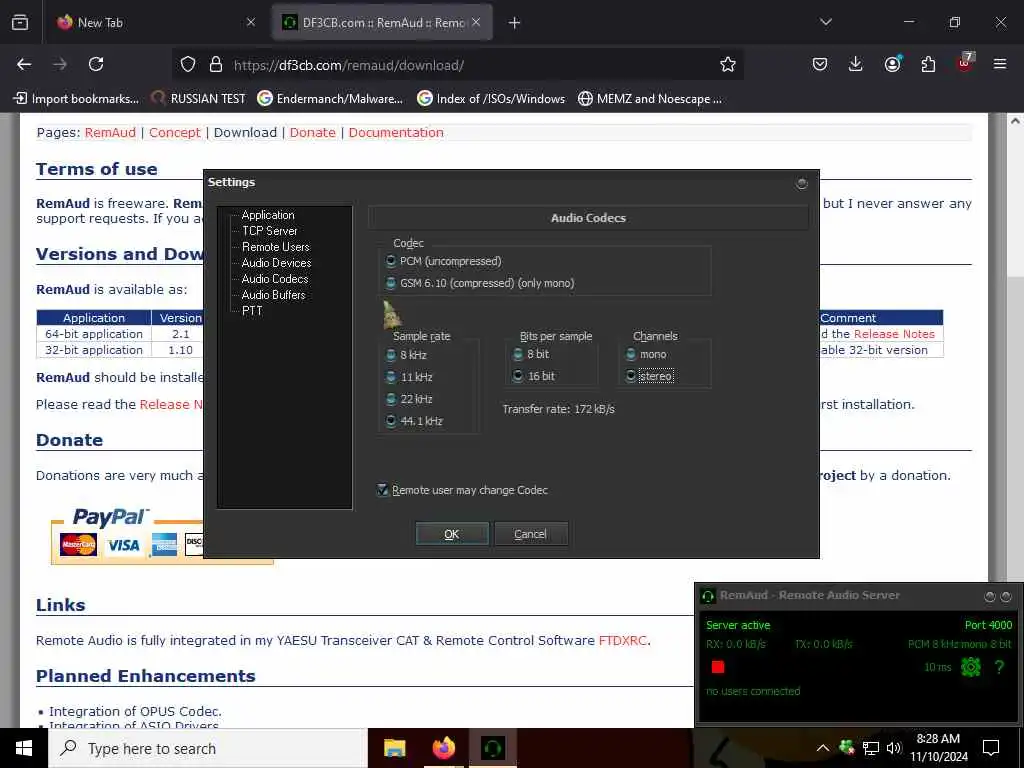Screen dimensions: 1024x768
Task: Click the shield tracking protection icon
Action: [188, 65]
